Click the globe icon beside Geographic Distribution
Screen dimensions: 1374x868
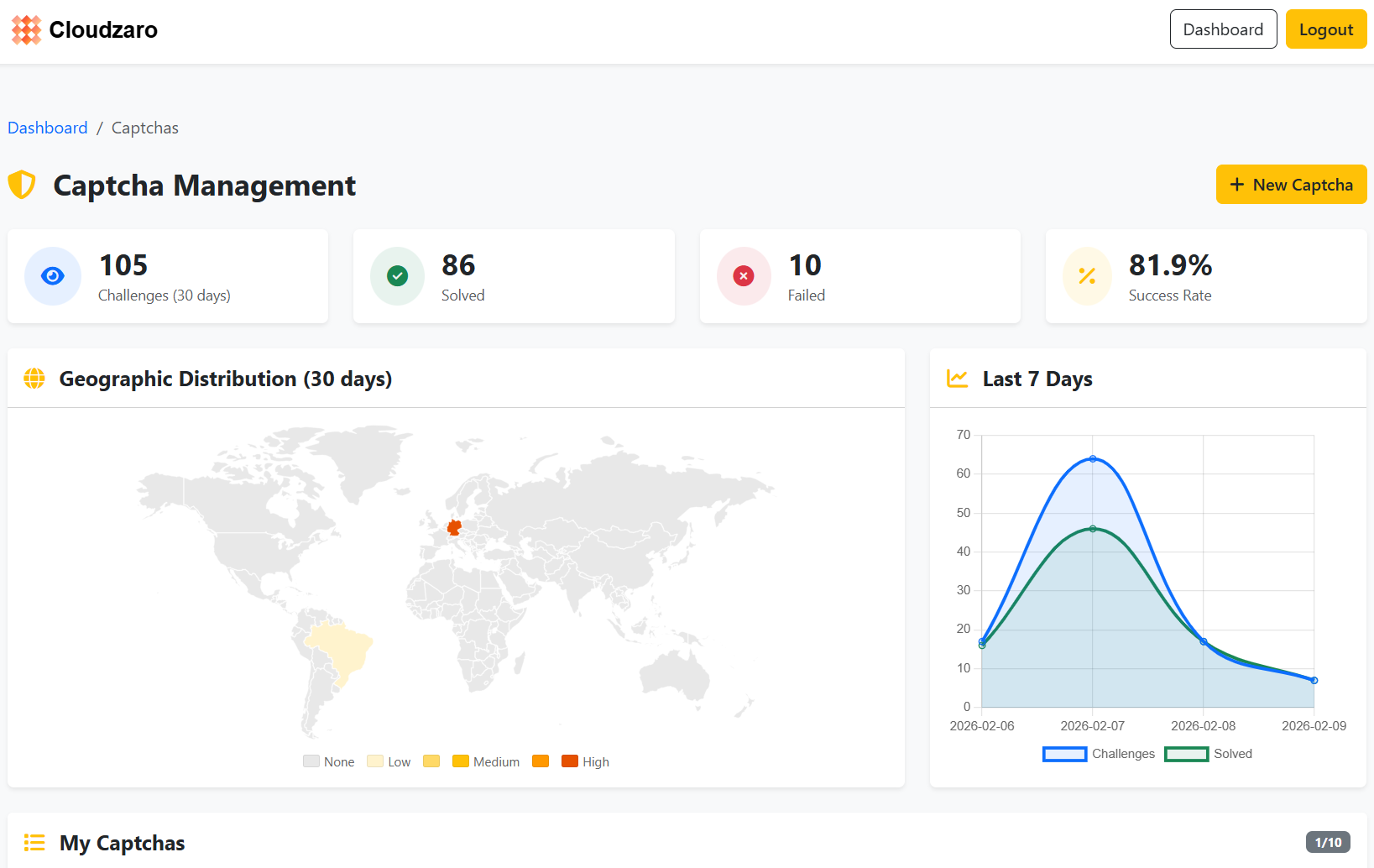click(x=34, y=379)
